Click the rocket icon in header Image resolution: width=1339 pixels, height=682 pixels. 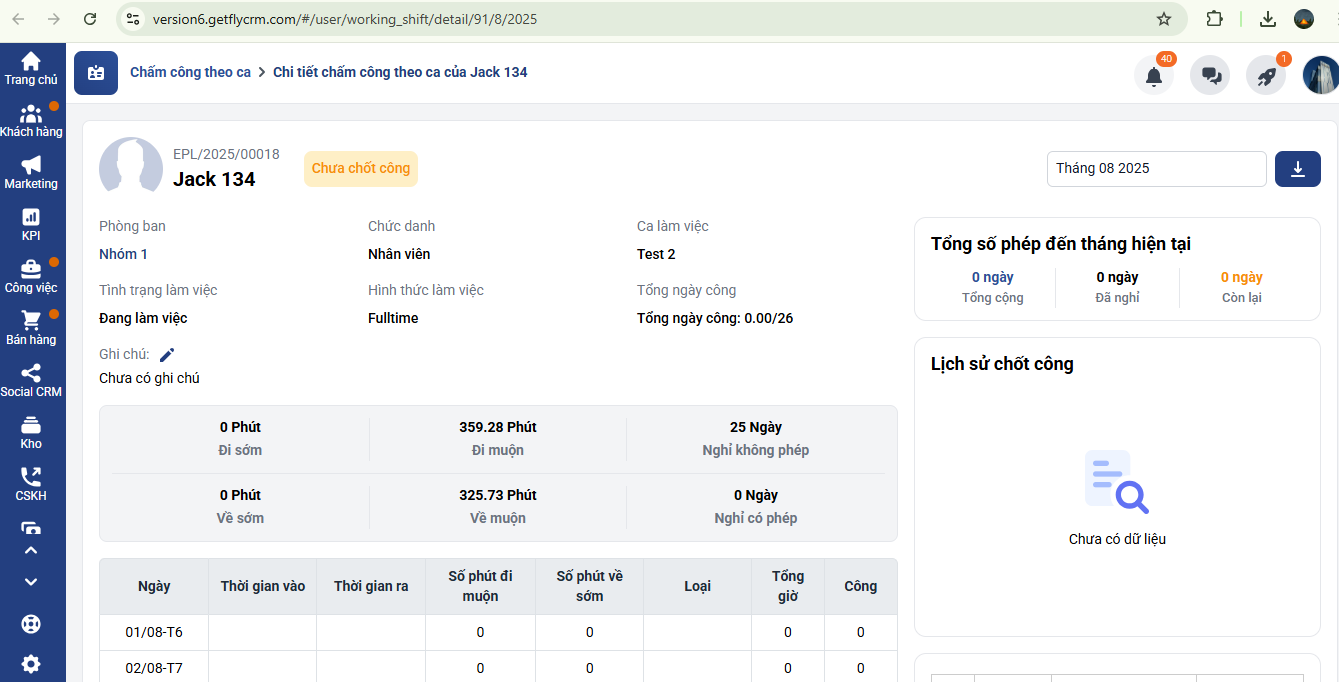pos(1266,76)
